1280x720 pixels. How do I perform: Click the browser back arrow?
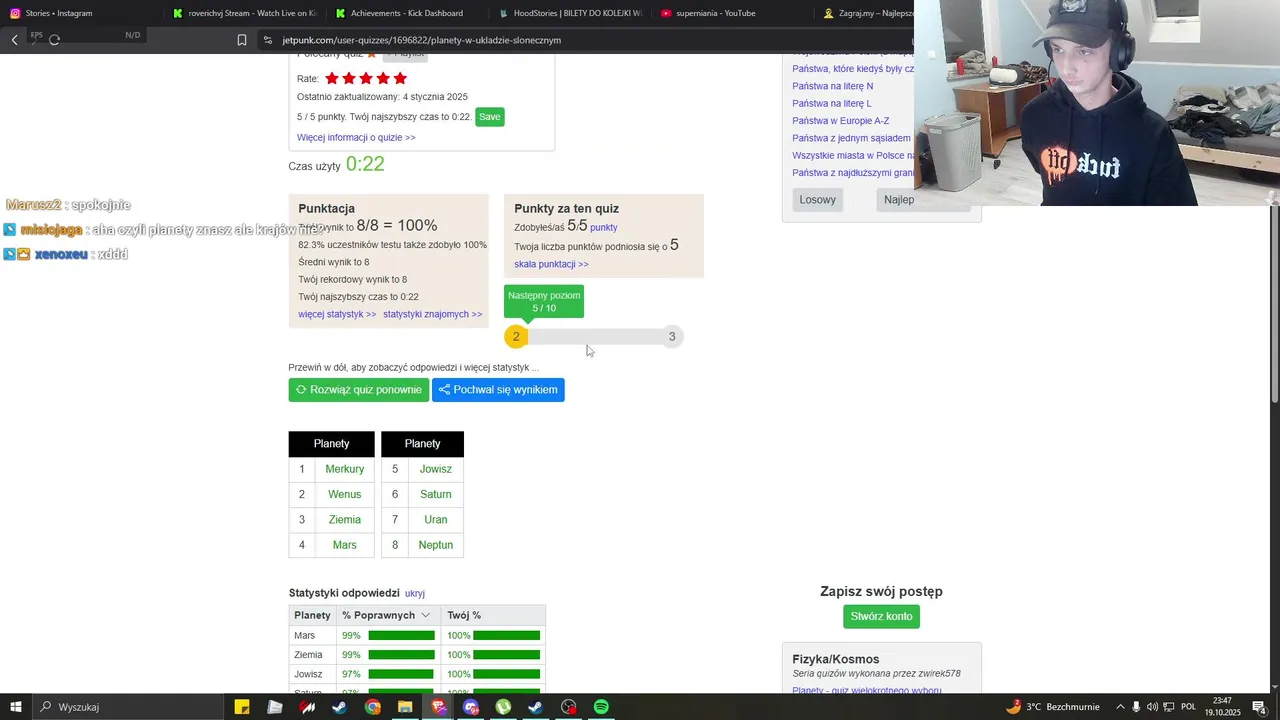point(14,40)
